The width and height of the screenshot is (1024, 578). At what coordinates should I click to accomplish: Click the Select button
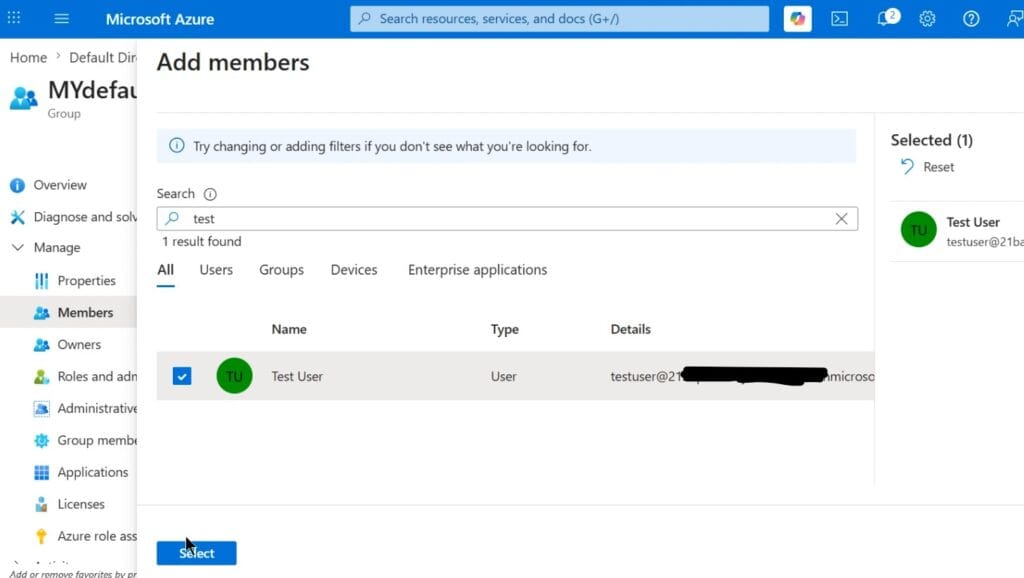[197, 553]
